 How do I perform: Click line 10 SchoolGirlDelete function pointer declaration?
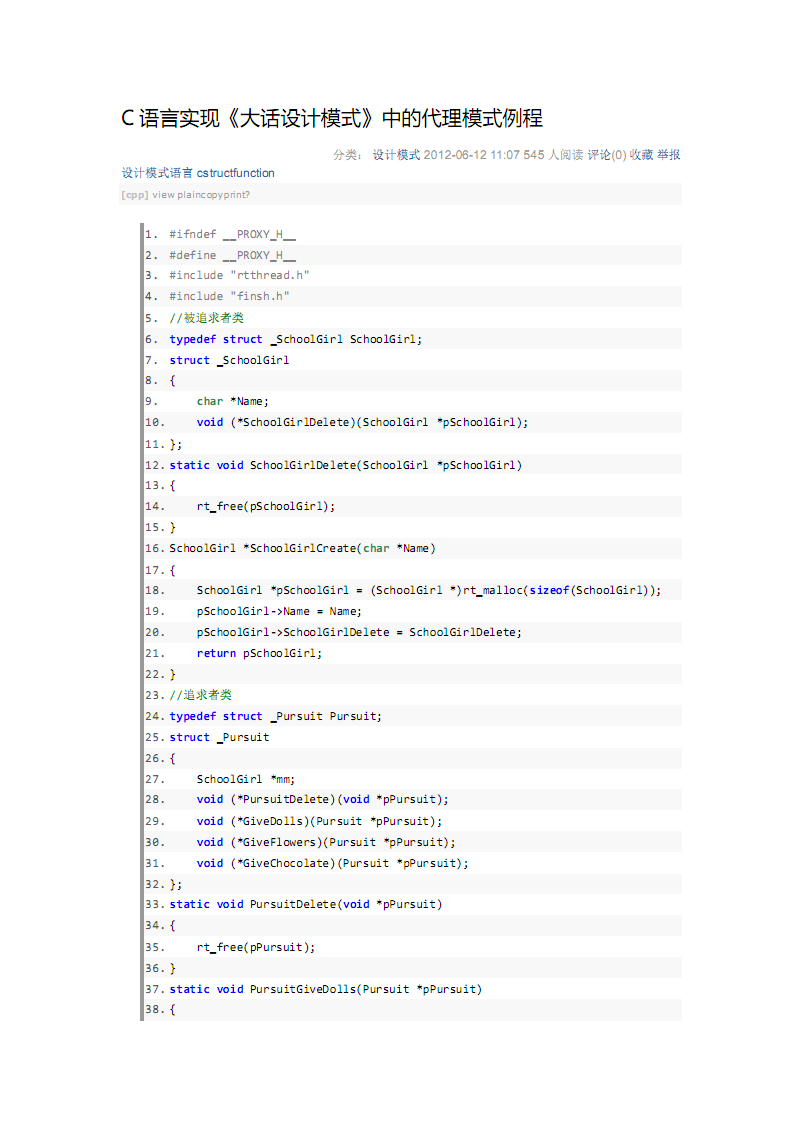click(x=362, y=423)
